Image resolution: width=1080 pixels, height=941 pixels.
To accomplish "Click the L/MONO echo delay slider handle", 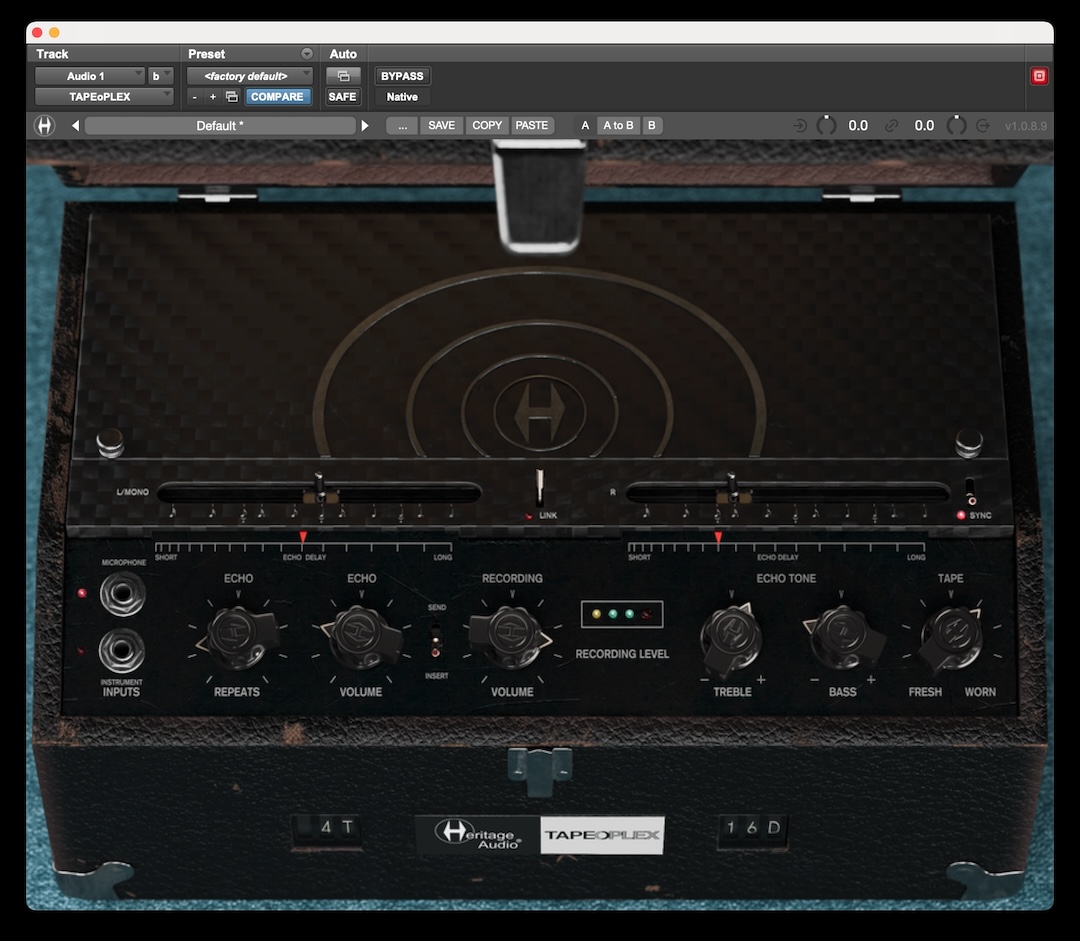I will pyautogui.click(x=320, y=488).
